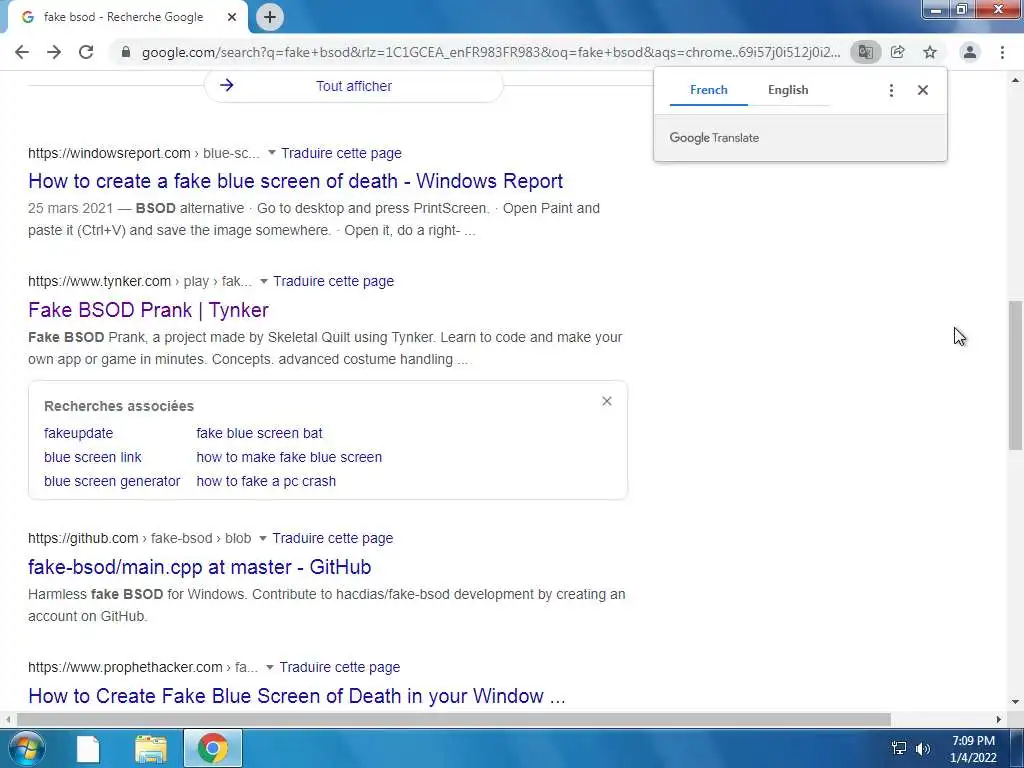
Task: Expand dropdown arrow next to tynker.com URL
Action: (x=264, y=281)
